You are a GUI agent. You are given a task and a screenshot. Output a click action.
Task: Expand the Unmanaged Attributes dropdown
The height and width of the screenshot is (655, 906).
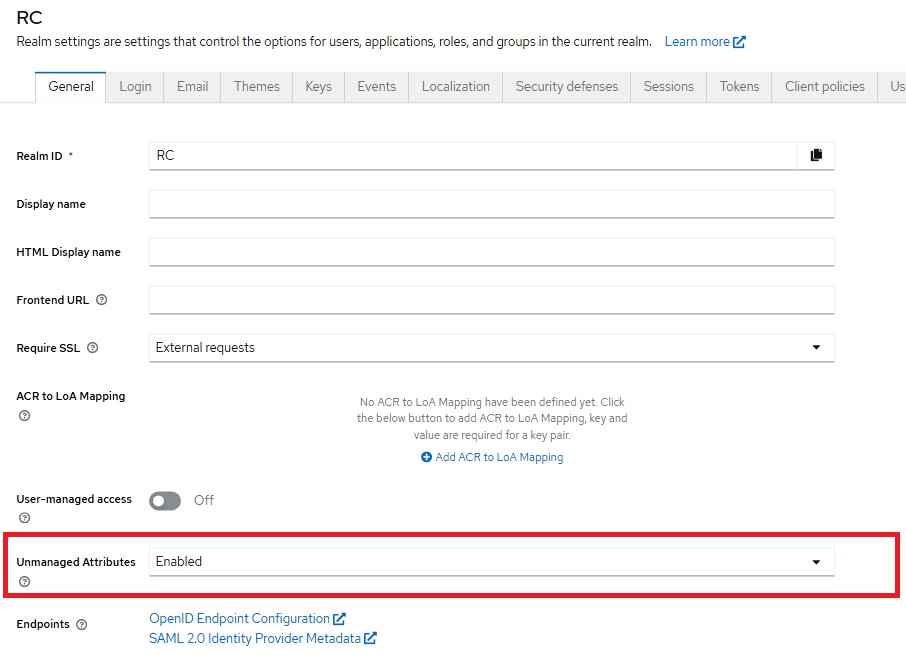[x=491, y=562]
